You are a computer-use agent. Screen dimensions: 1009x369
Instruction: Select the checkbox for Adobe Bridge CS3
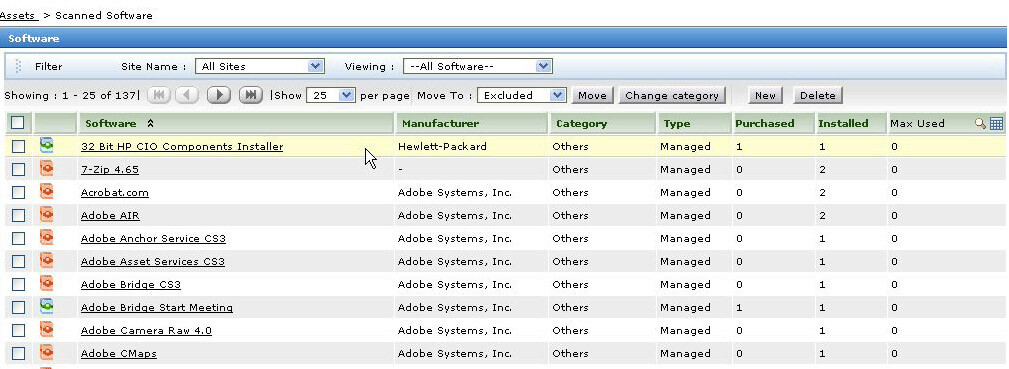click(18, 285)
